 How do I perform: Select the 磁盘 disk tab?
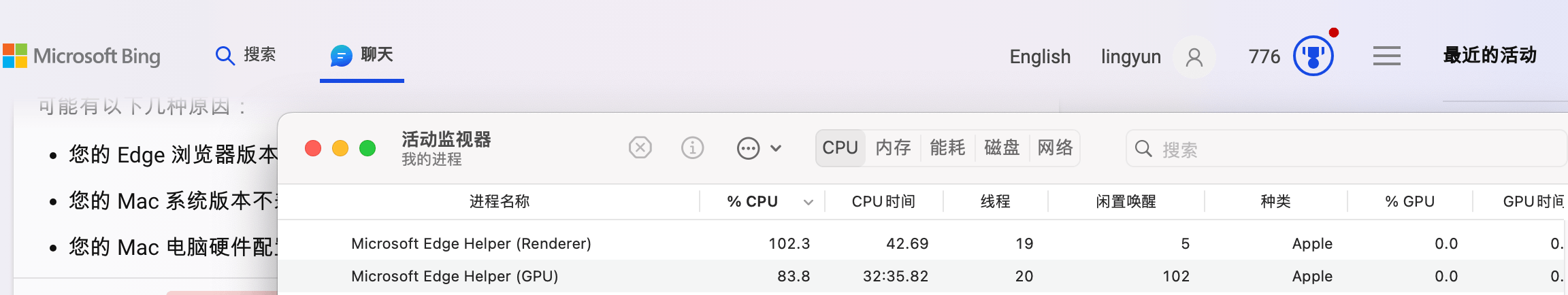point(1002,147)
